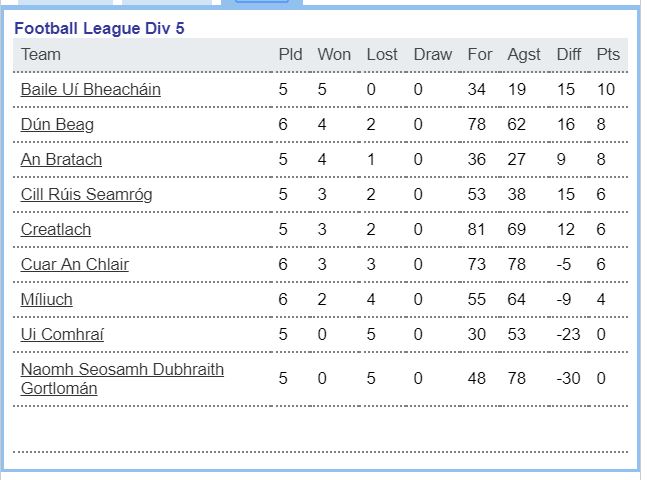This screenshot has height=480, width=648.
Task: Open the Dún Beag team link
Action: click(x=57, y=124)
